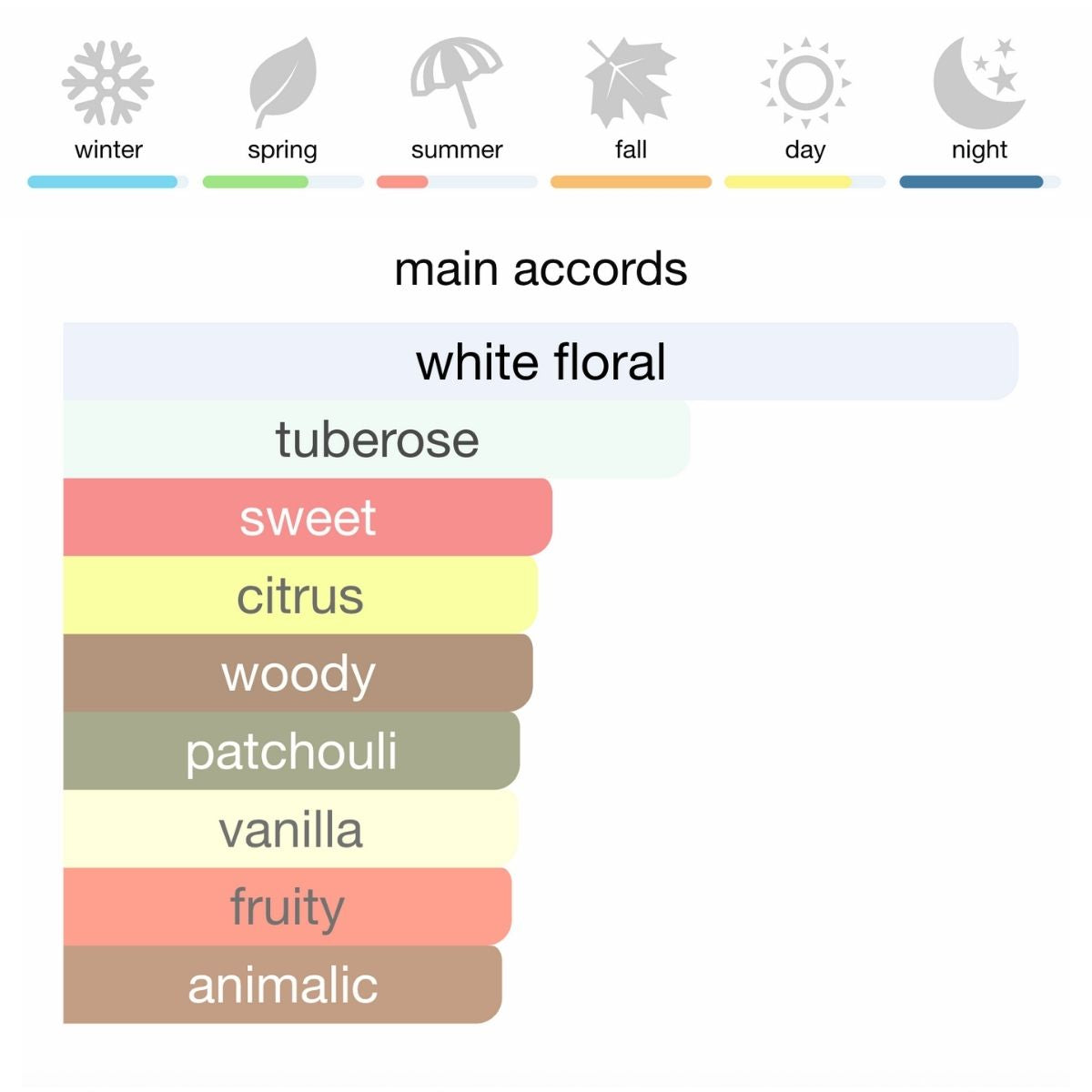Select the day sun icon

coord(805,83)
